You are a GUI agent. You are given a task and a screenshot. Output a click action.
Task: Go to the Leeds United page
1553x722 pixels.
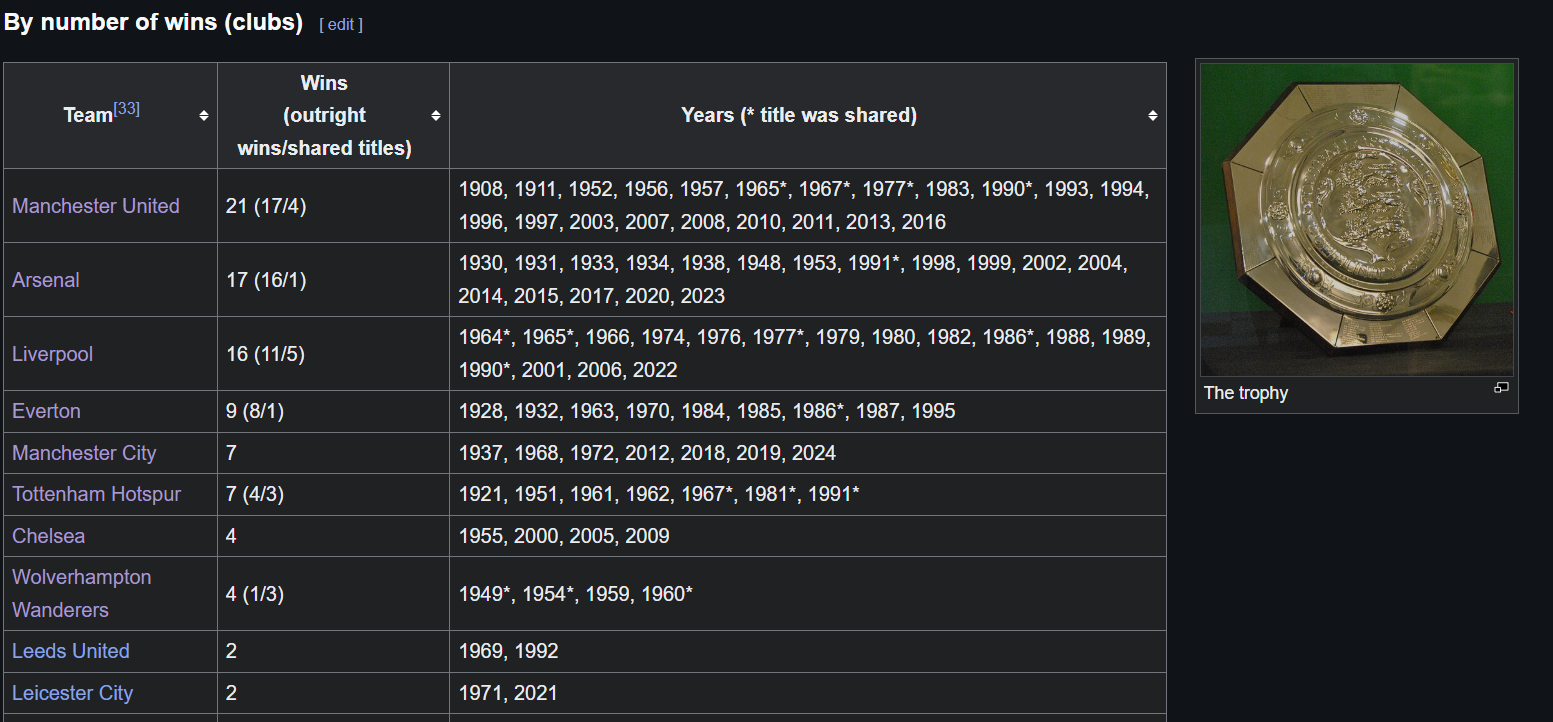point(71,651)
